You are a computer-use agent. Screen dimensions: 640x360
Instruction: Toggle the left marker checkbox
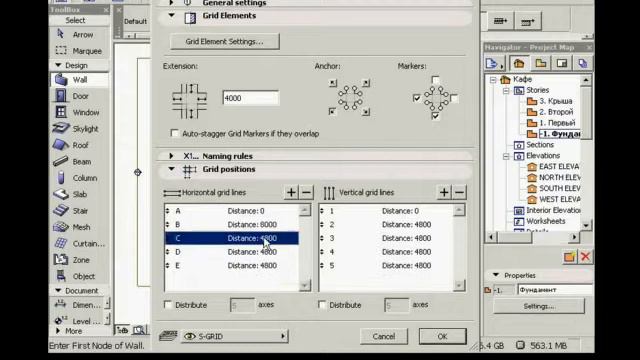click(416, 98)
